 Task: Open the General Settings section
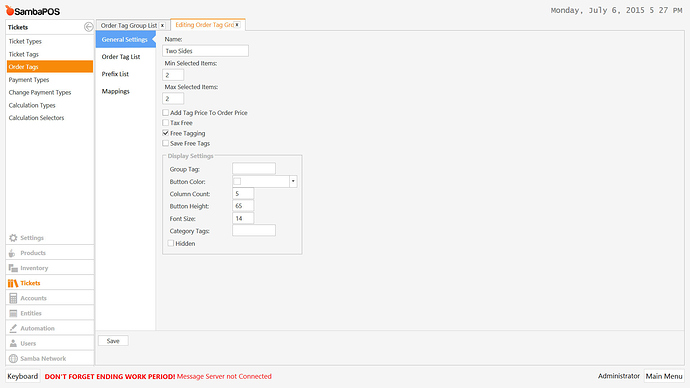click(125, 40)
